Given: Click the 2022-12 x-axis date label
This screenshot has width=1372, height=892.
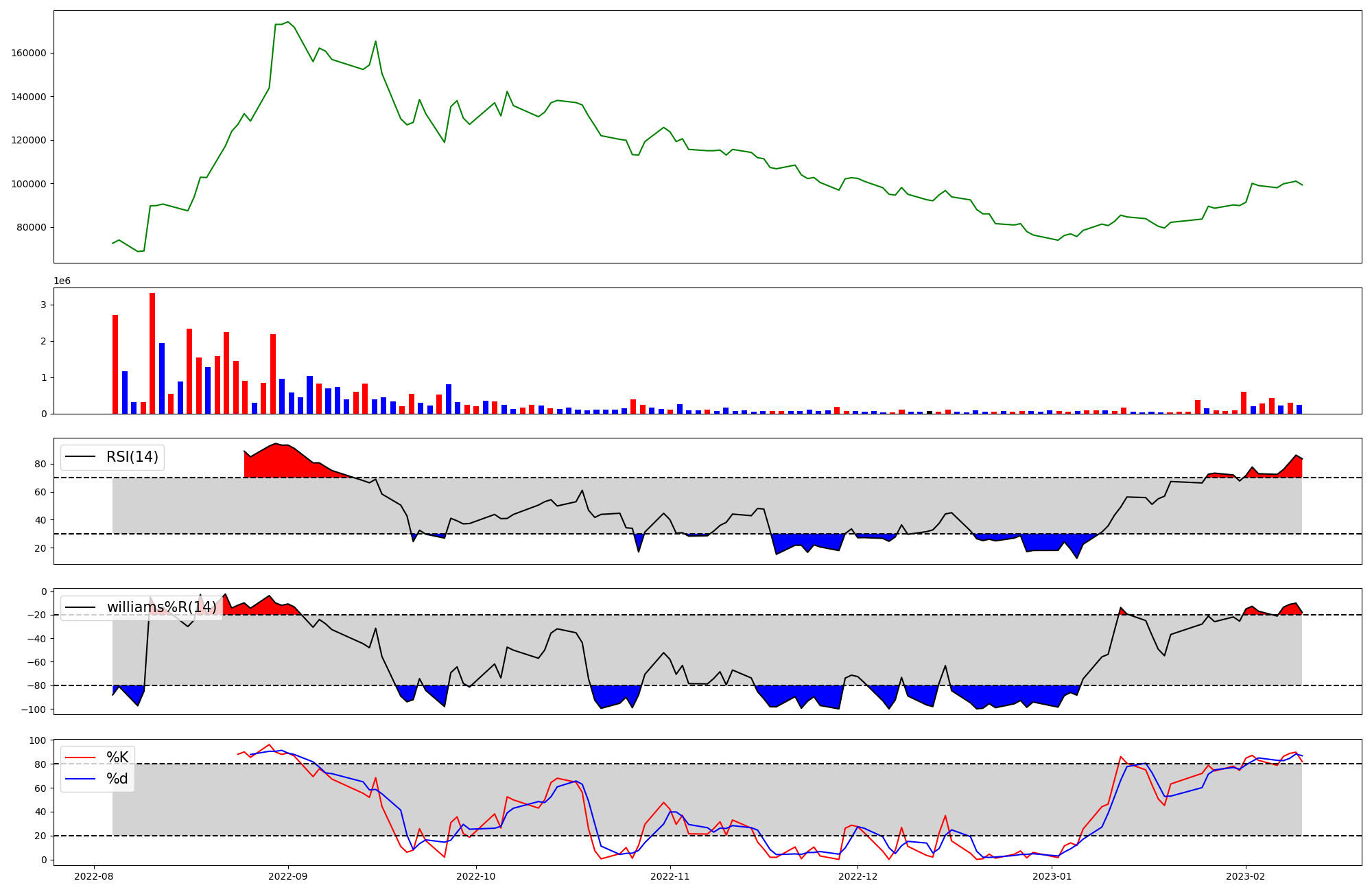Looking at the screenshot, I should click(x=858, y=876).
